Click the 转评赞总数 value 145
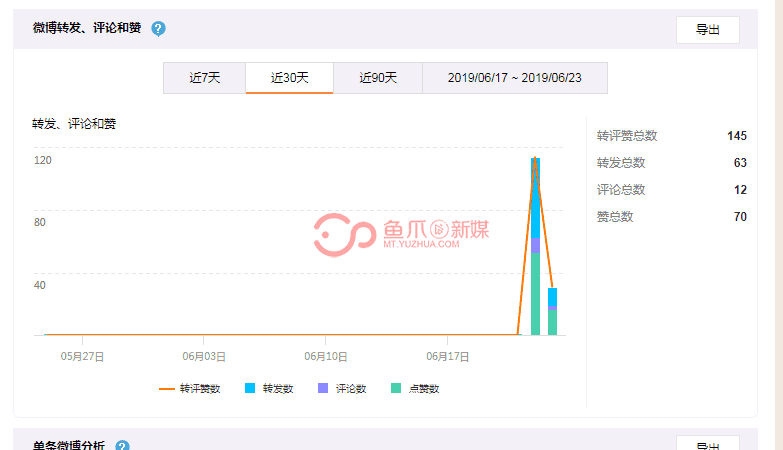 pos(737,136)
